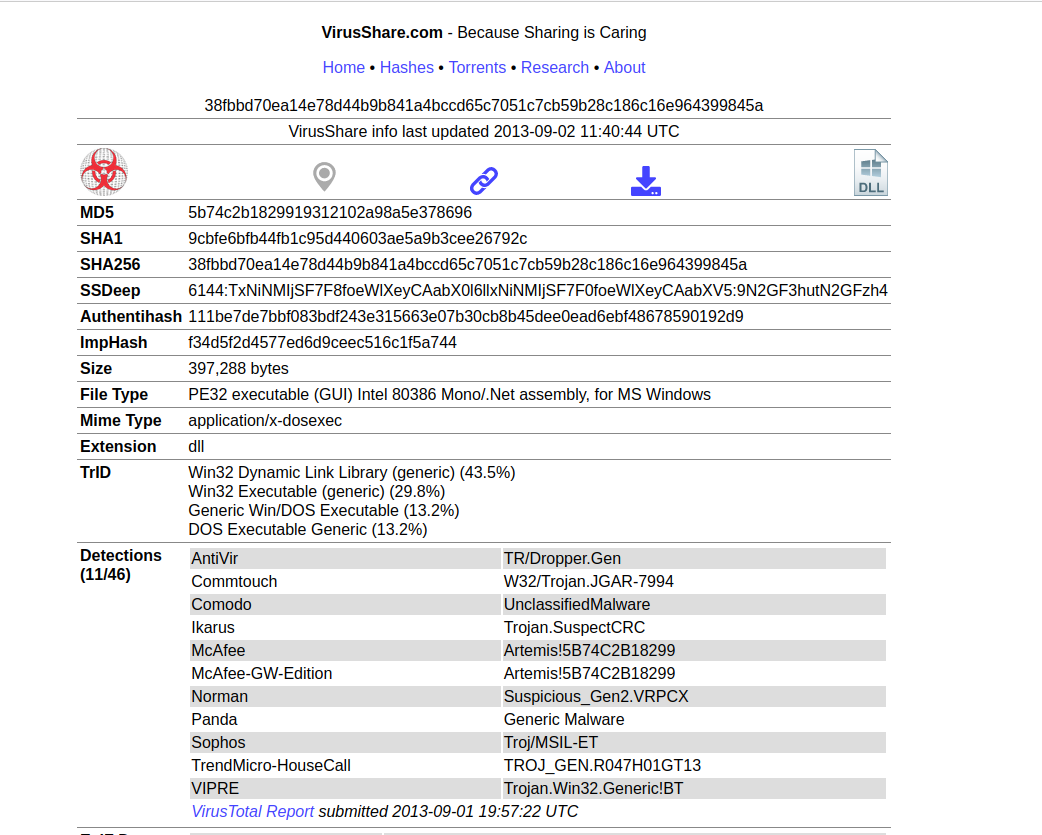This screenshot has height=835, width=1042.
Task: Click TrID line Win32 Dynamic Link Library (43.5%)
Action: (352, 472)
